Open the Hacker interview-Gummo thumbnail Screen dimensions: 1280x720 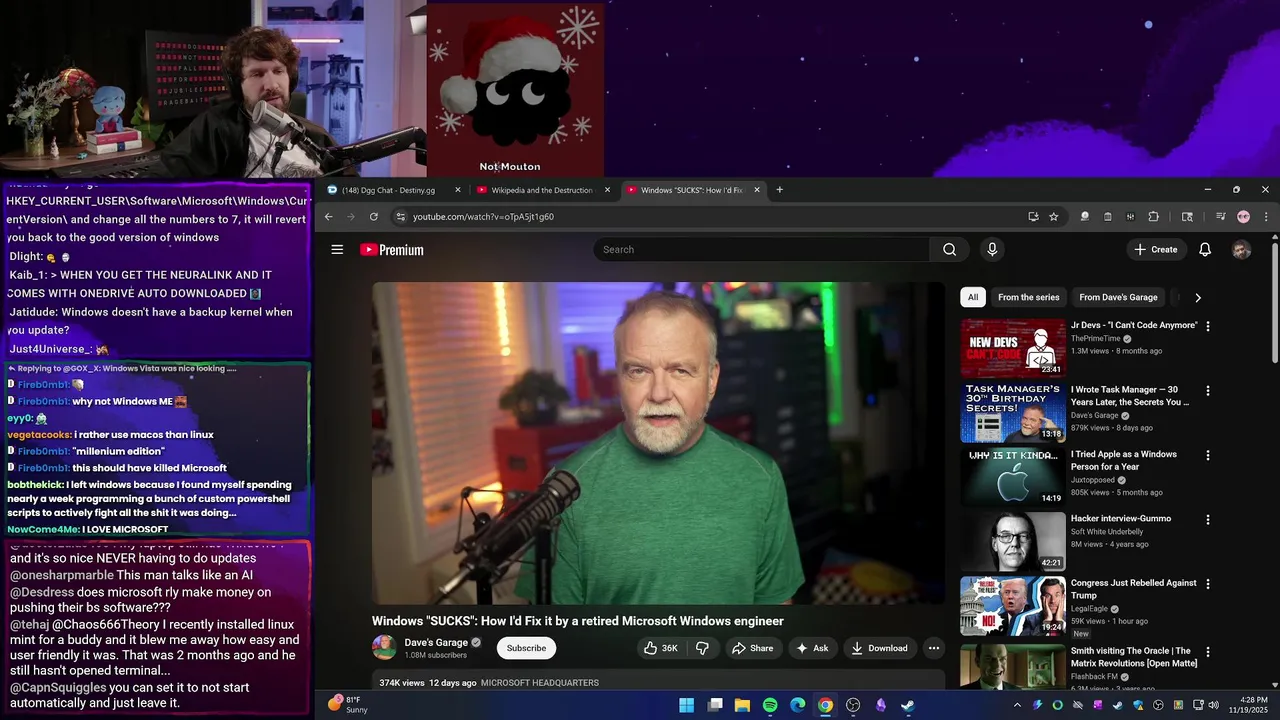(1013, 541)
